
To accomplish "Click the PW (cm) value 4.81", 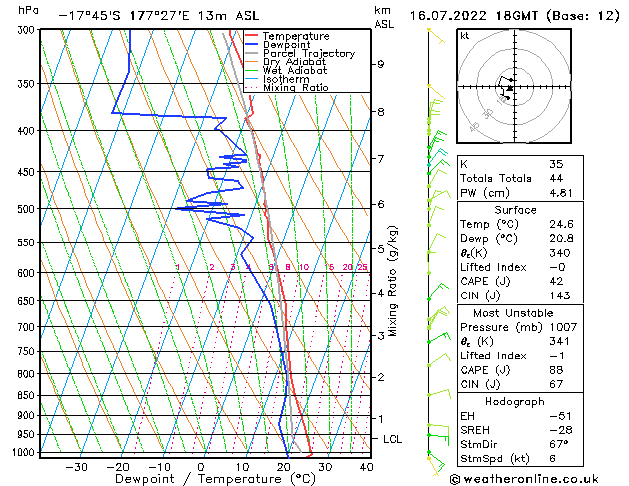I will click(x=563, y=193).
